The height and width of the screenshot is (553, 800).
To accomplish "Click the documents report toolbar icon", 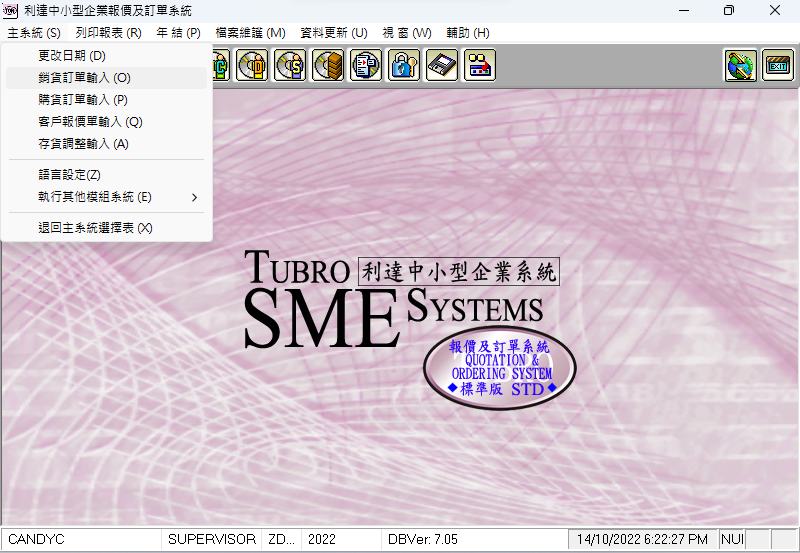I will 366,65.
